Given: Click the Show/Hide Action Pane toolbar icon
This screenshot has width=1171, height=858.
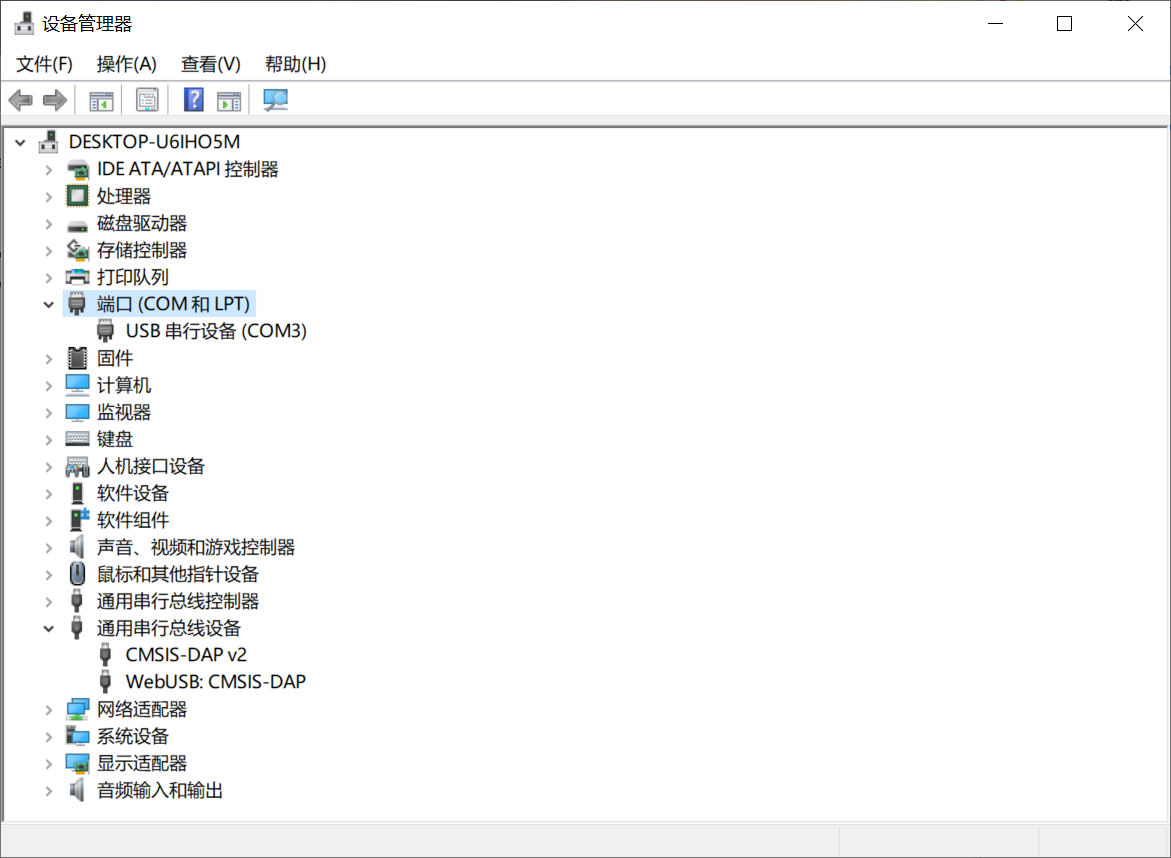Looking at the screenshot, I should coord(229,100).
